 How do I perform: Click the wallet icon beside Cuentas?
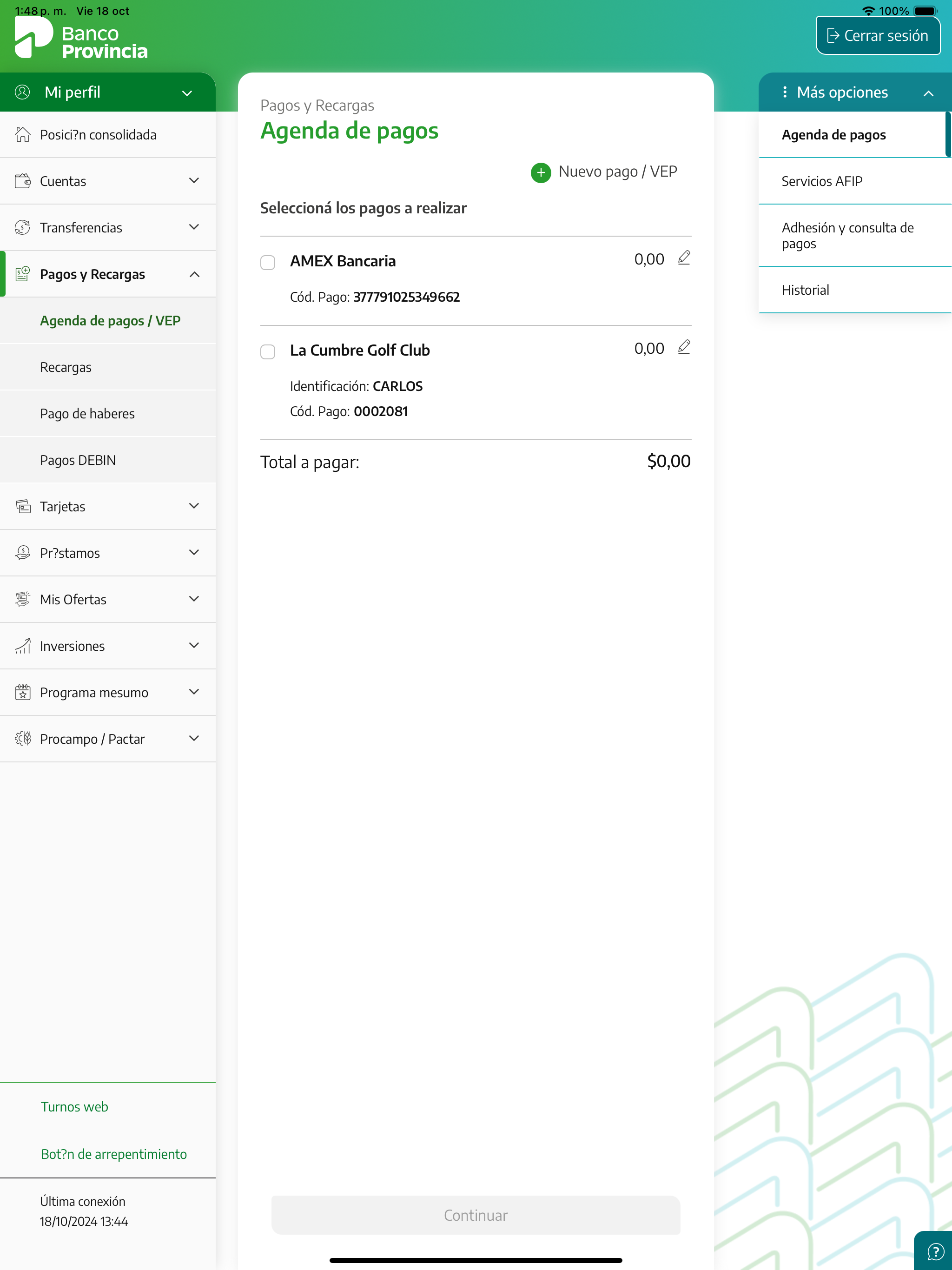[22, 181]
